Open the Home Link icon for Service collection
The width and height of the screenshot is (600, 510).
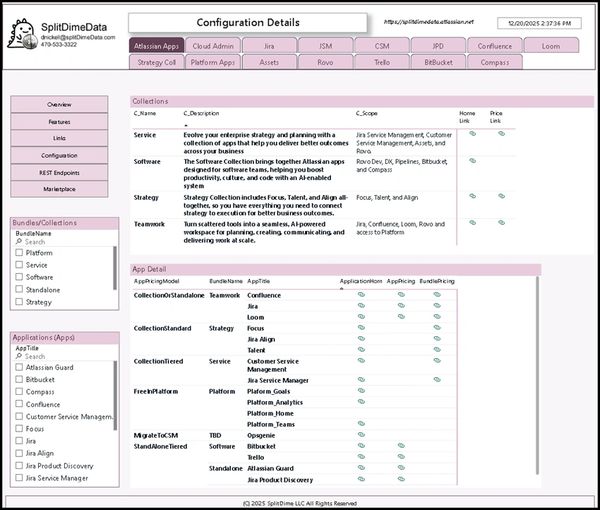(472, 132)
